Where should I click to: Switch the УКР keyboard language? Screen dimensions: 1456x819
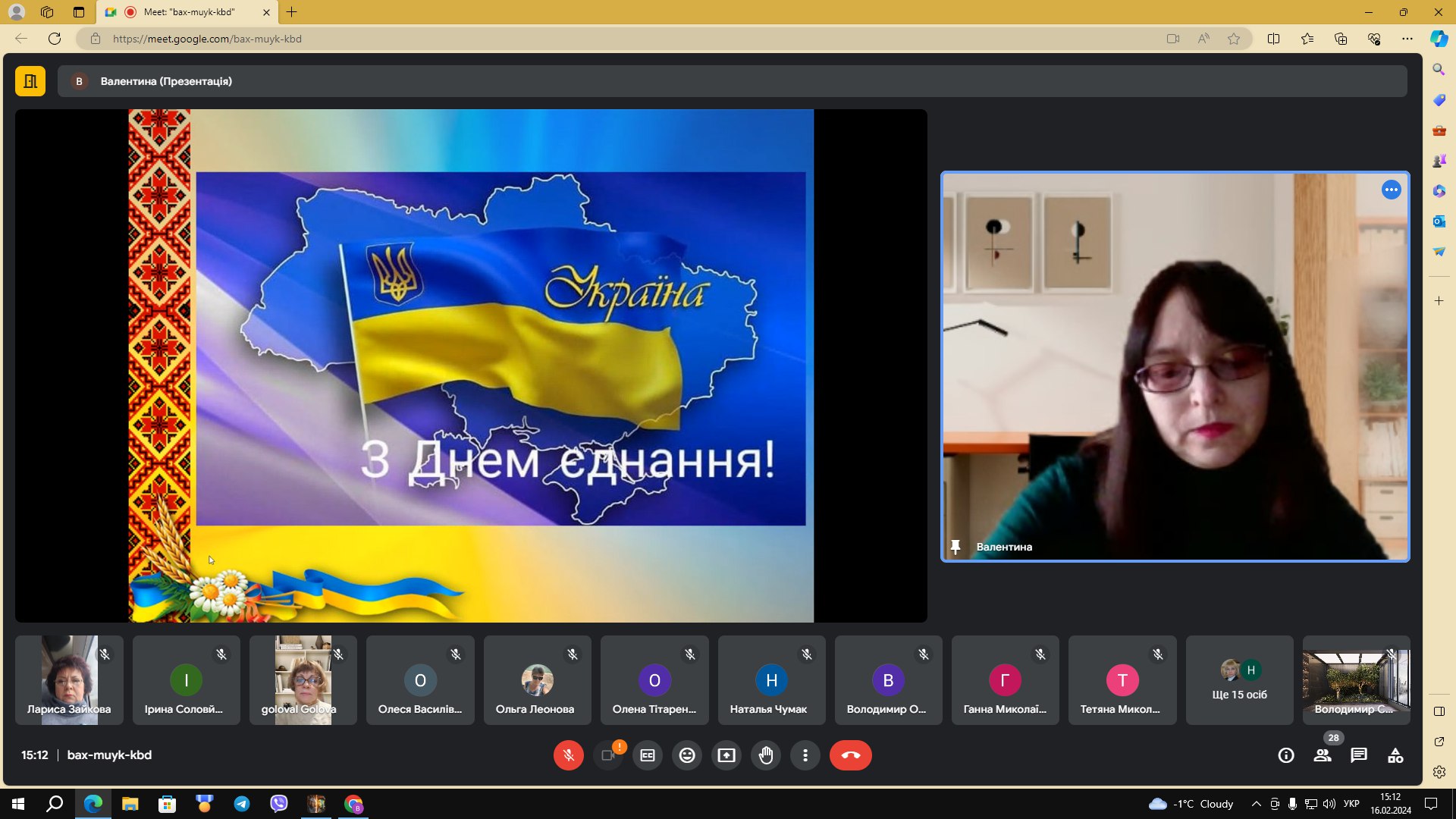pos(1351,804)
